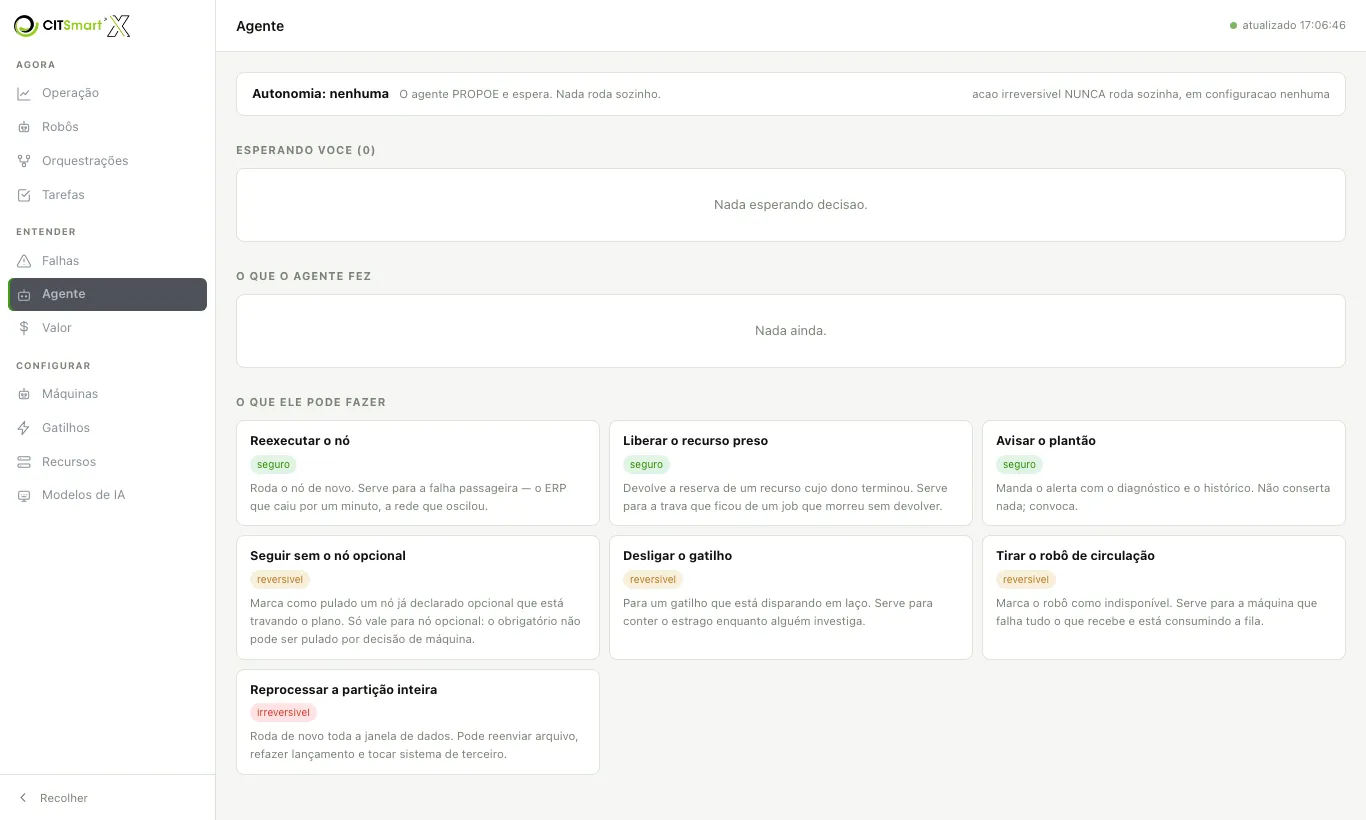Click the Nada ainda message
Image resolution: width=1366 pixels, height=820 pixels.
(x=790, y=331)
